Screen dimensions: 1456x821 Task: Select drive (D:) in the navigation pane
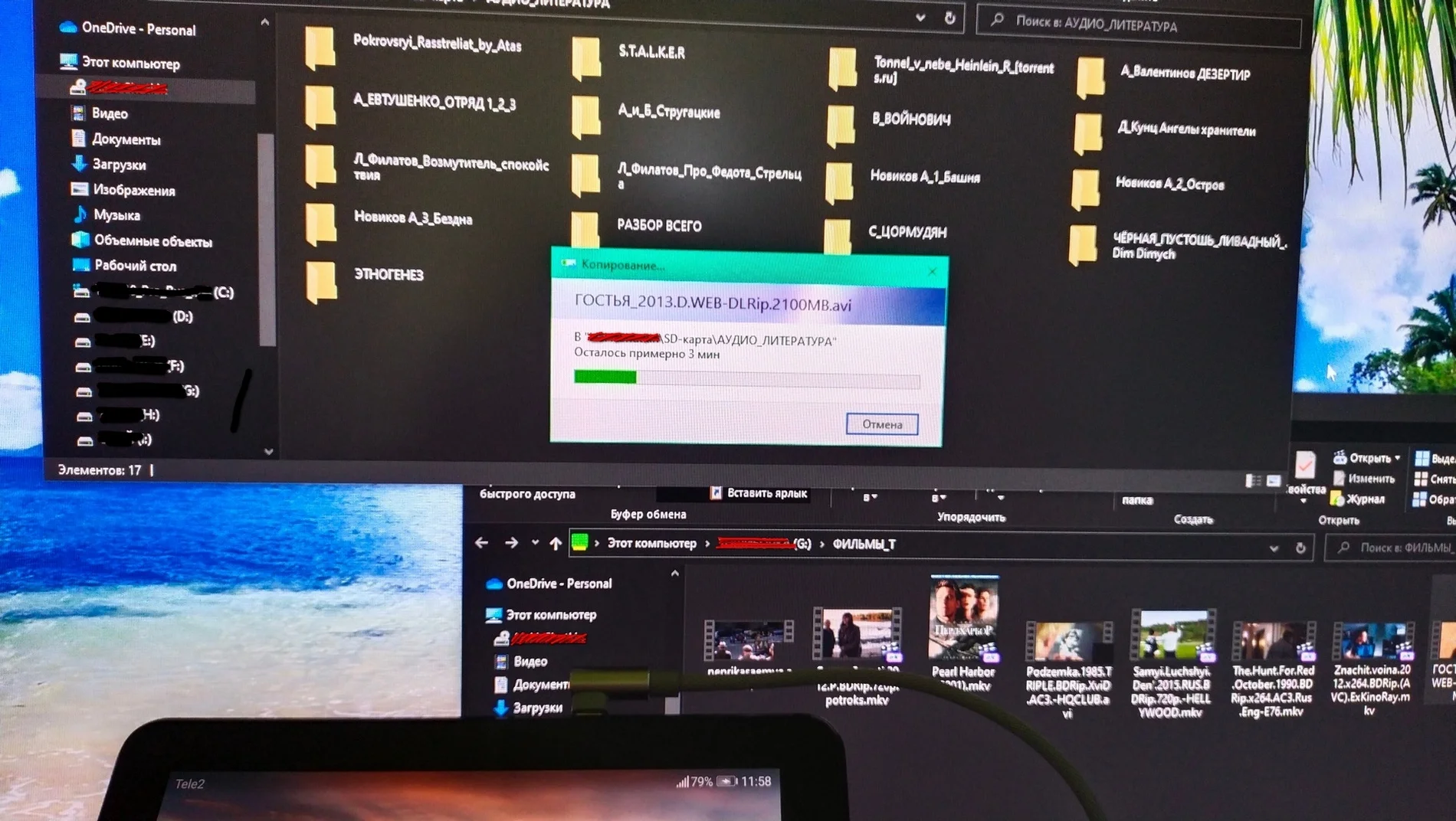coord(133,316)
